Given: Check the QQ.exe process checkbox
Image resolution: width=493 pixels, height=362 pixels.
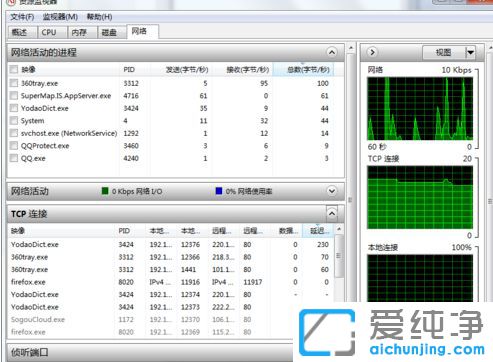Looking at the screenshot, I should click(14, 158).
